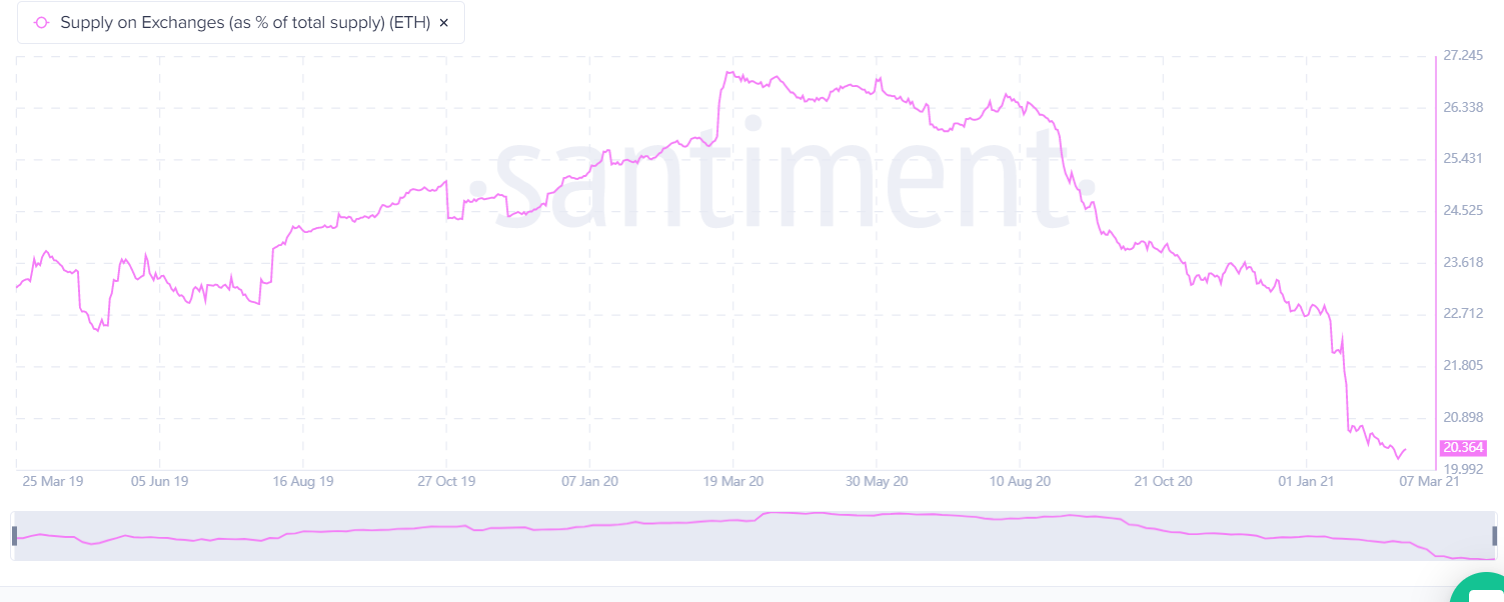Click the right handle of the range brush

point(1495,536)
